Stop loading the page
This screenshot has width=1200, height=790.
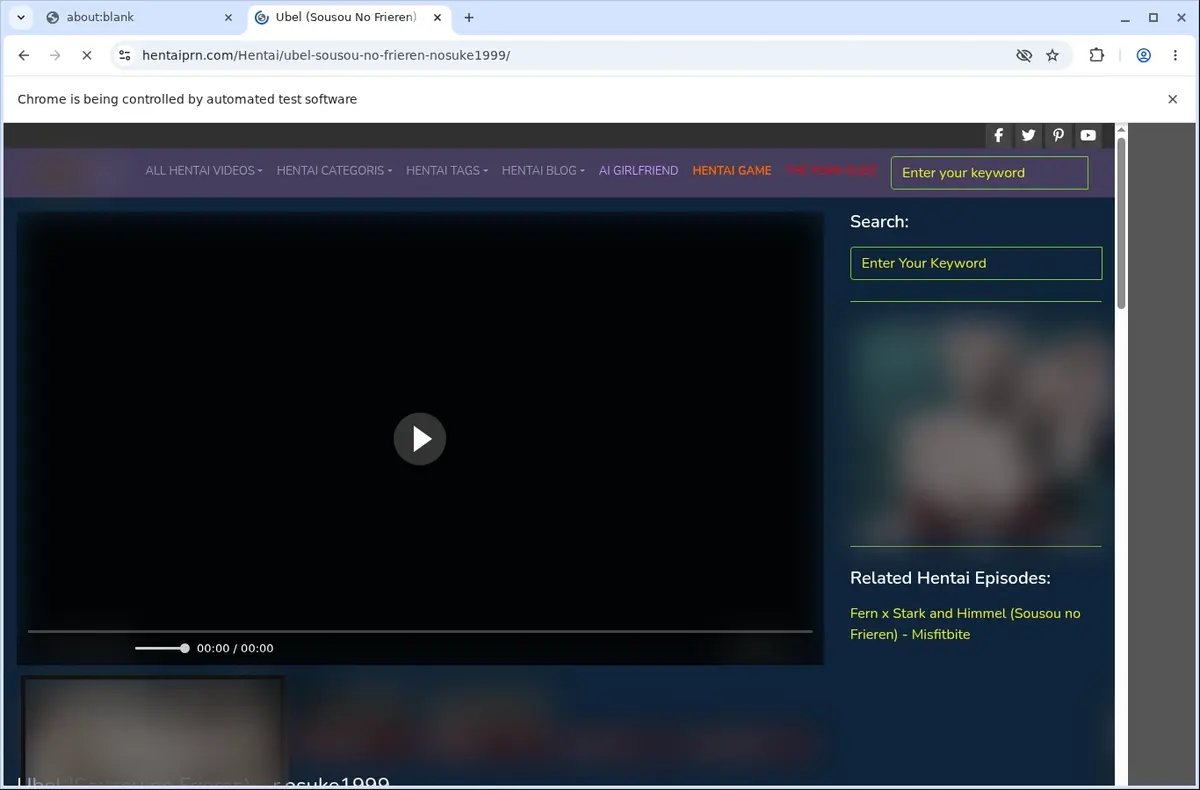(87, 56)
